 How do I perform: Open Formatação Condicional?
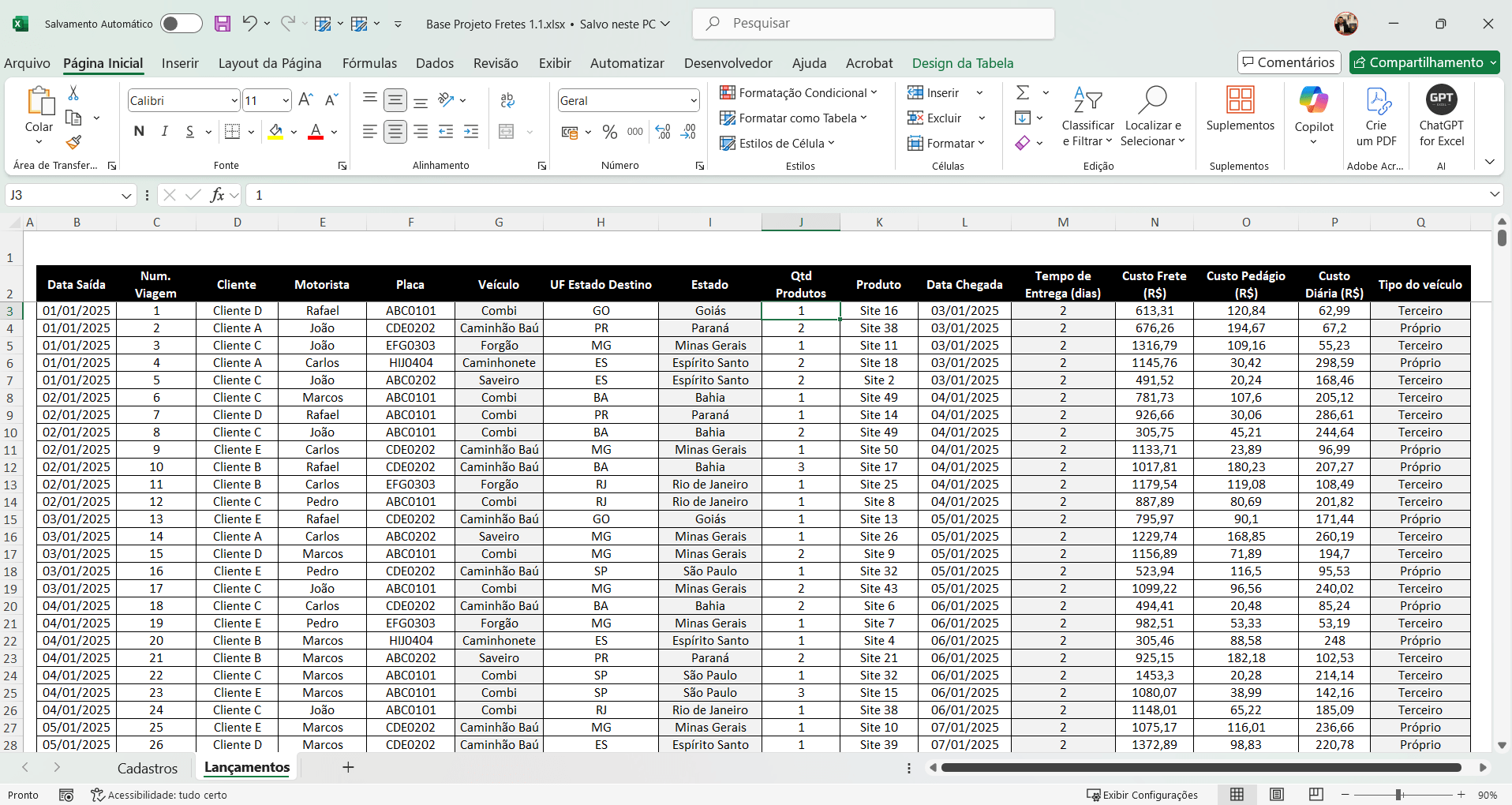[x=799, y=92]
